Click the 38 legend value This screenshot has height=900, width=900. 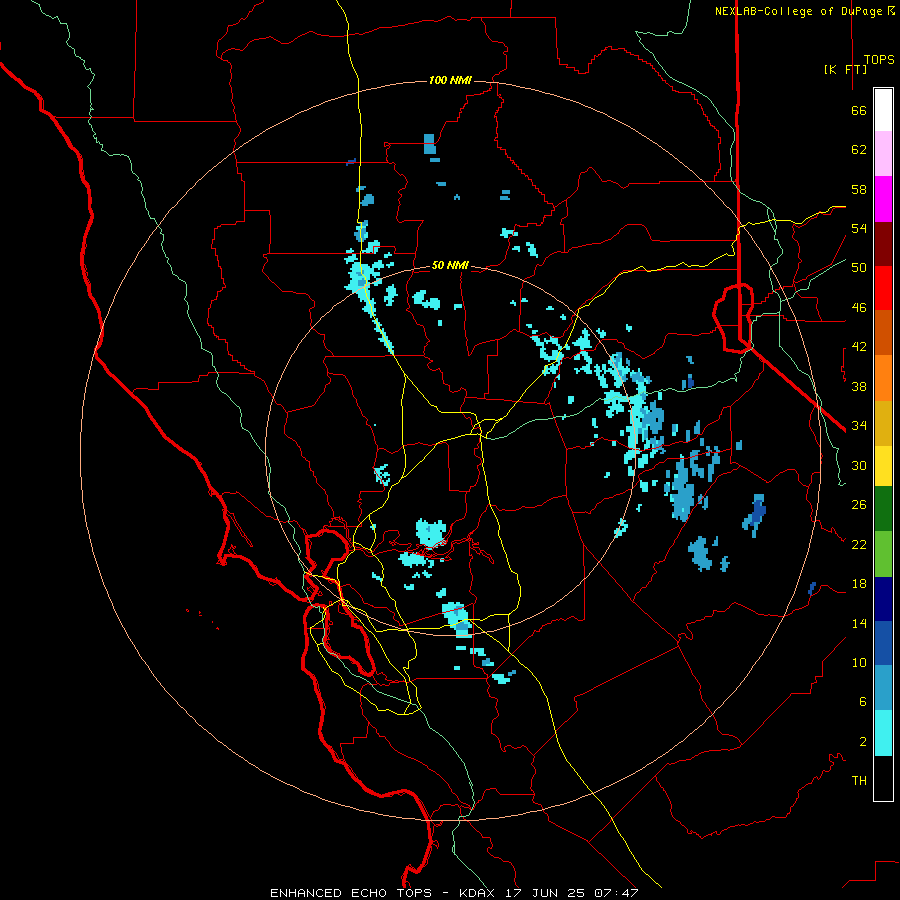(859, 386)
